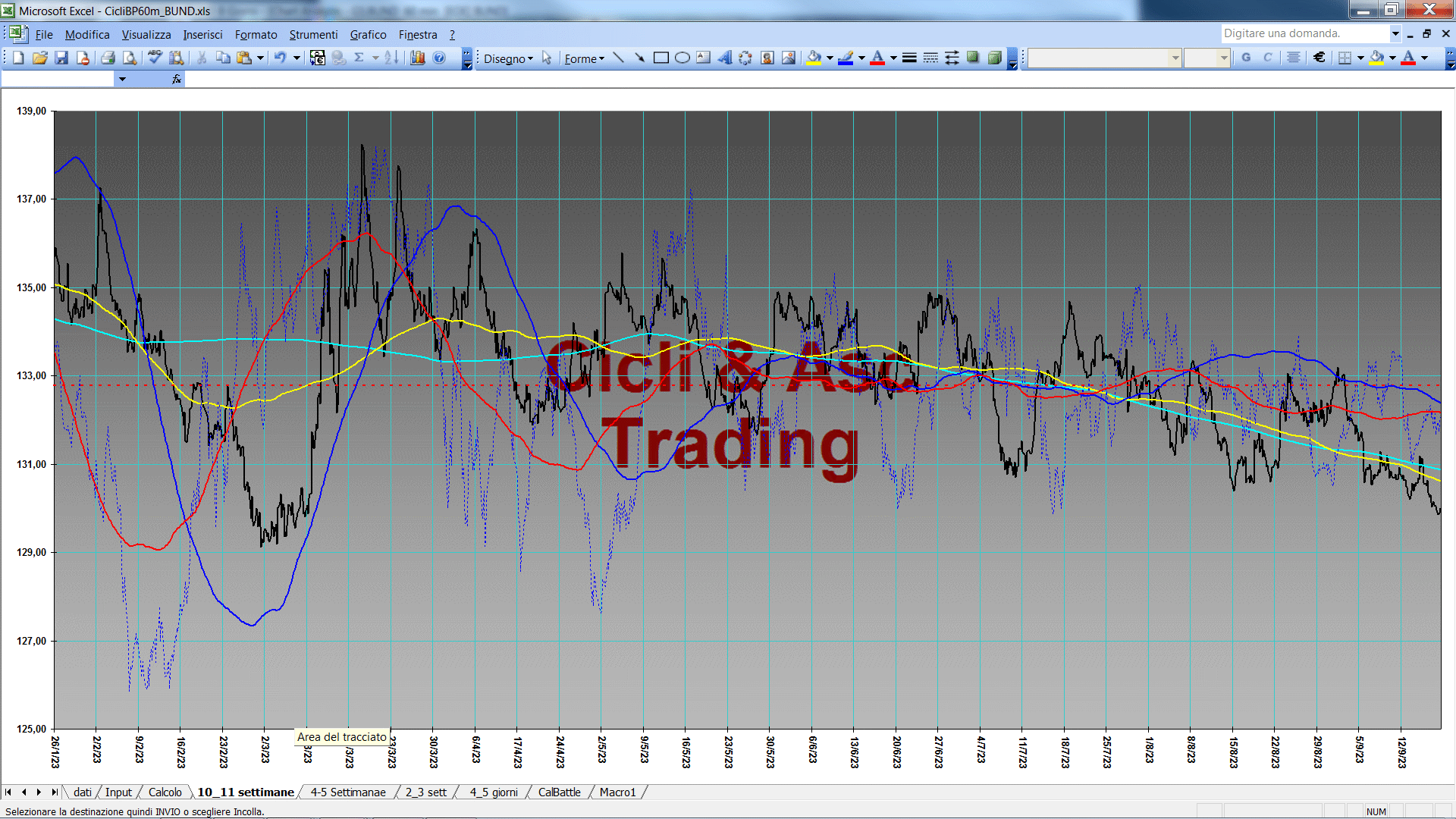Switch to the Macro1 sheet tab
Image resolution: width=1456 pixels, height=819 pixels.
(x=617, y=792)
